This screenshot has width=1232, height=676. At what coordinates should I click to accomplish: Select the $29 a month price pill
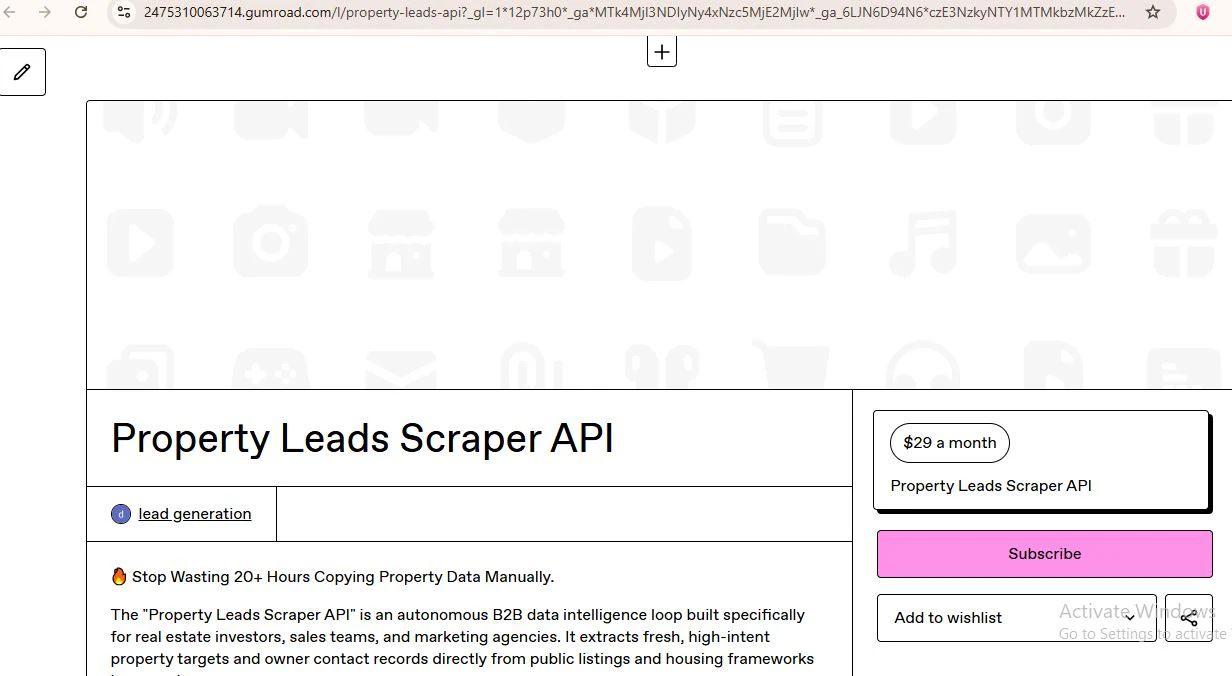click(950, 443)
